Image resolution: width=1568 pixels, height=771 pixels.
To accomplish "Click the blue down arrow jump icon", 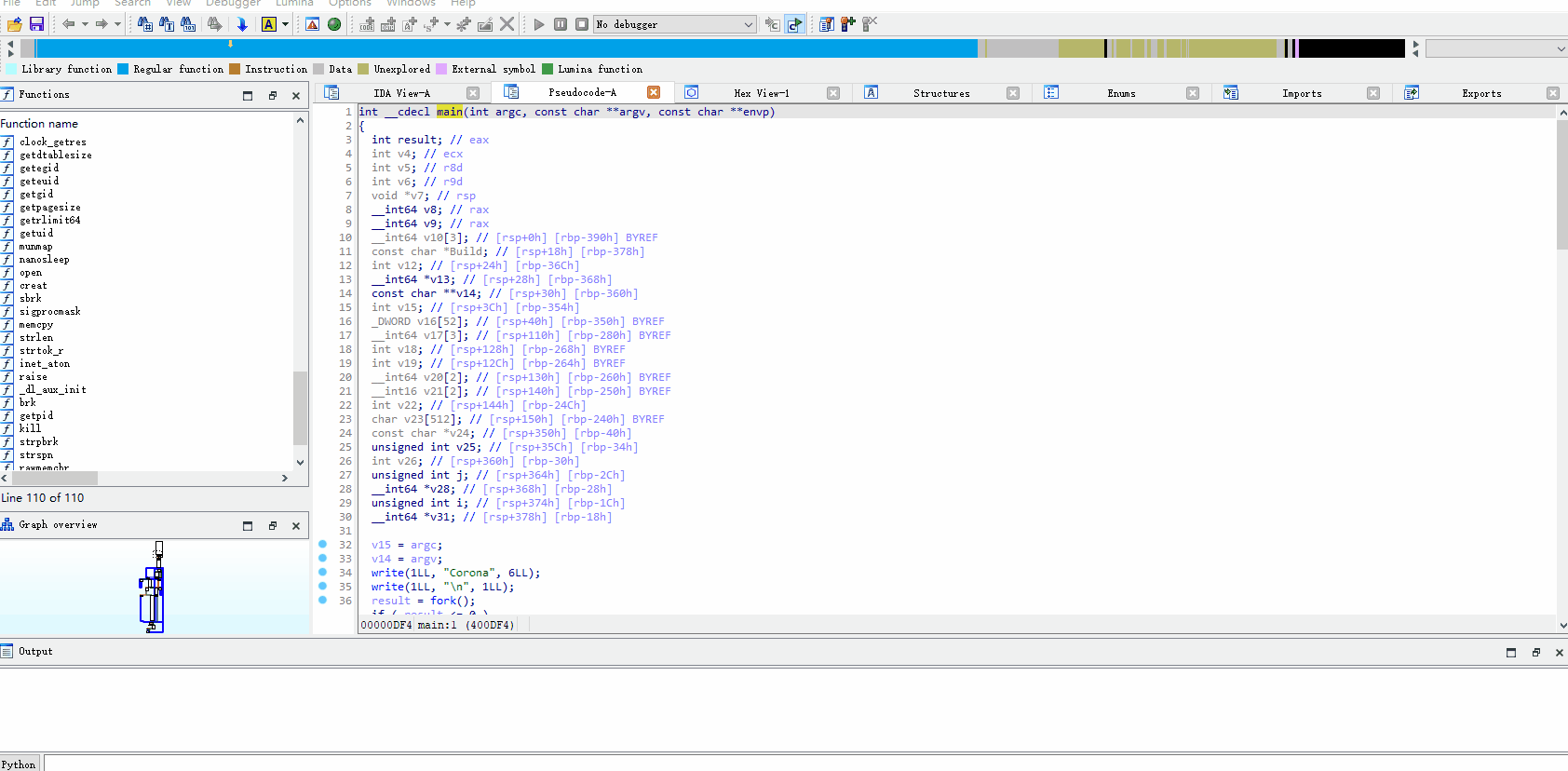I will [242, 24].
